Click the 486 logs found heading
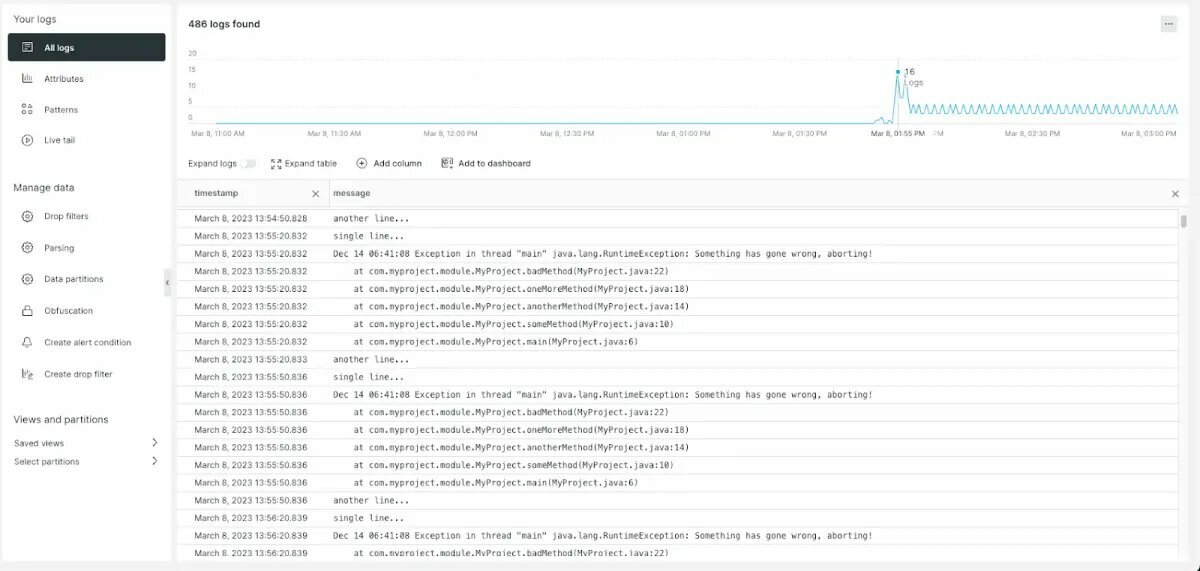 pyautogui.click(x=224, y=24)
